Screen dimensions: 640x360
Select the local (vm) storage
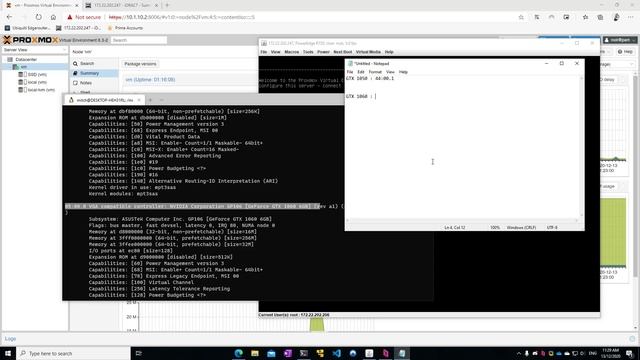coord(37,82)
